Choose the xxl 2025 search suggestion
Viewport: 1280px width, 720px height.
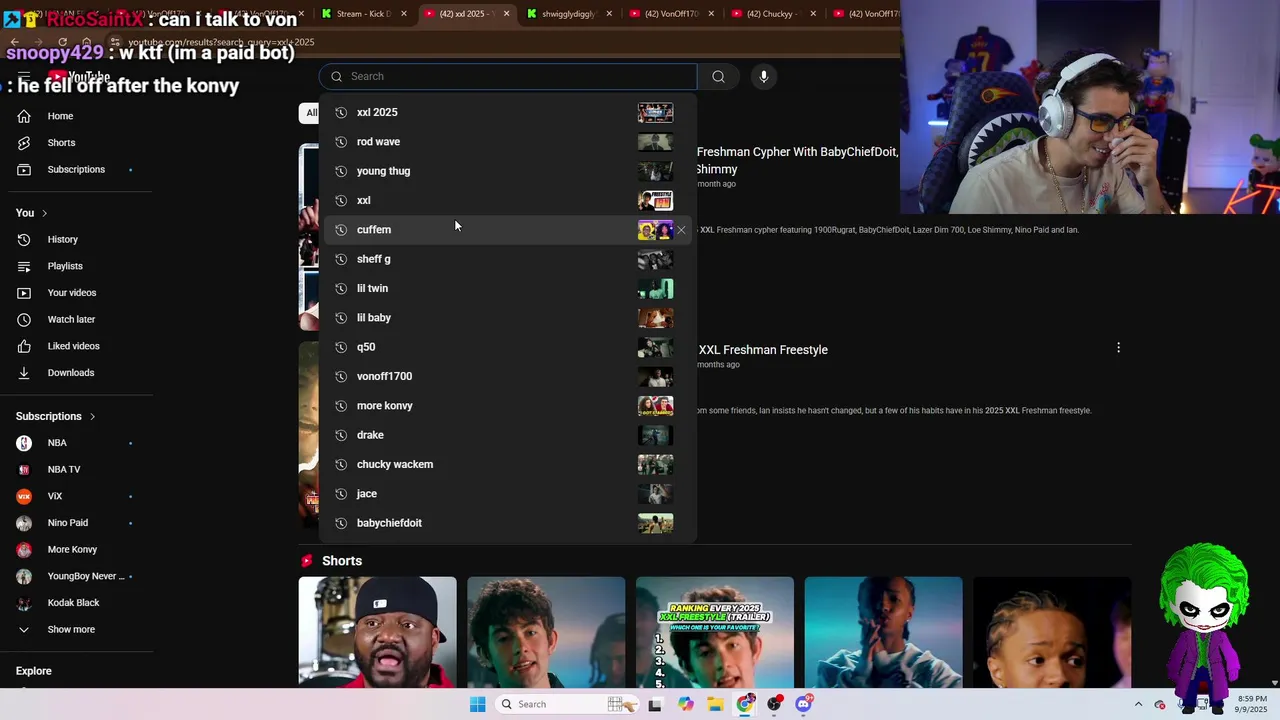[x=507, y=112]
